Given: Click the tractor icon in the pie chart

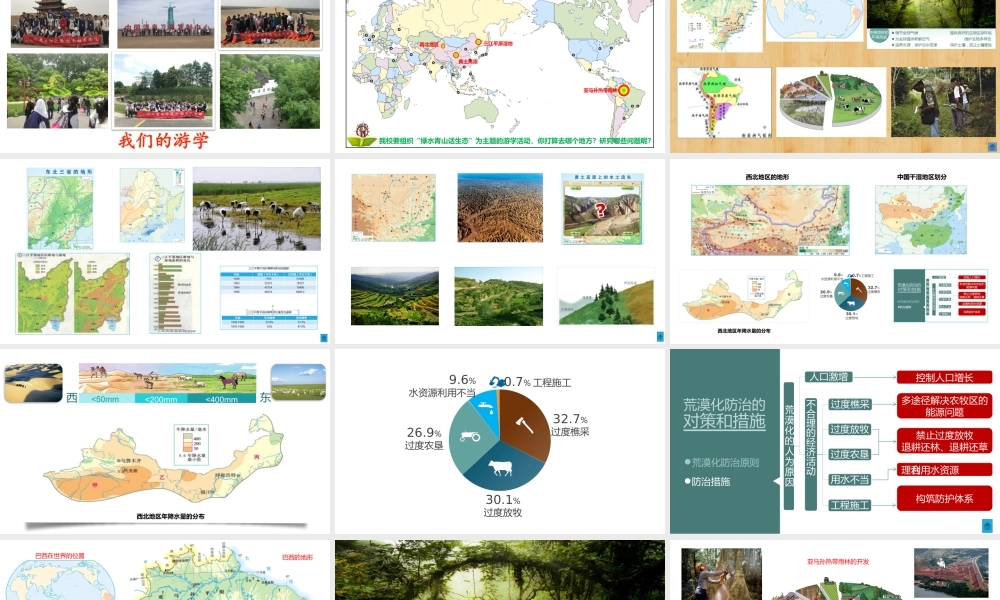Looking at the screenshot, I should click(470, 436).
